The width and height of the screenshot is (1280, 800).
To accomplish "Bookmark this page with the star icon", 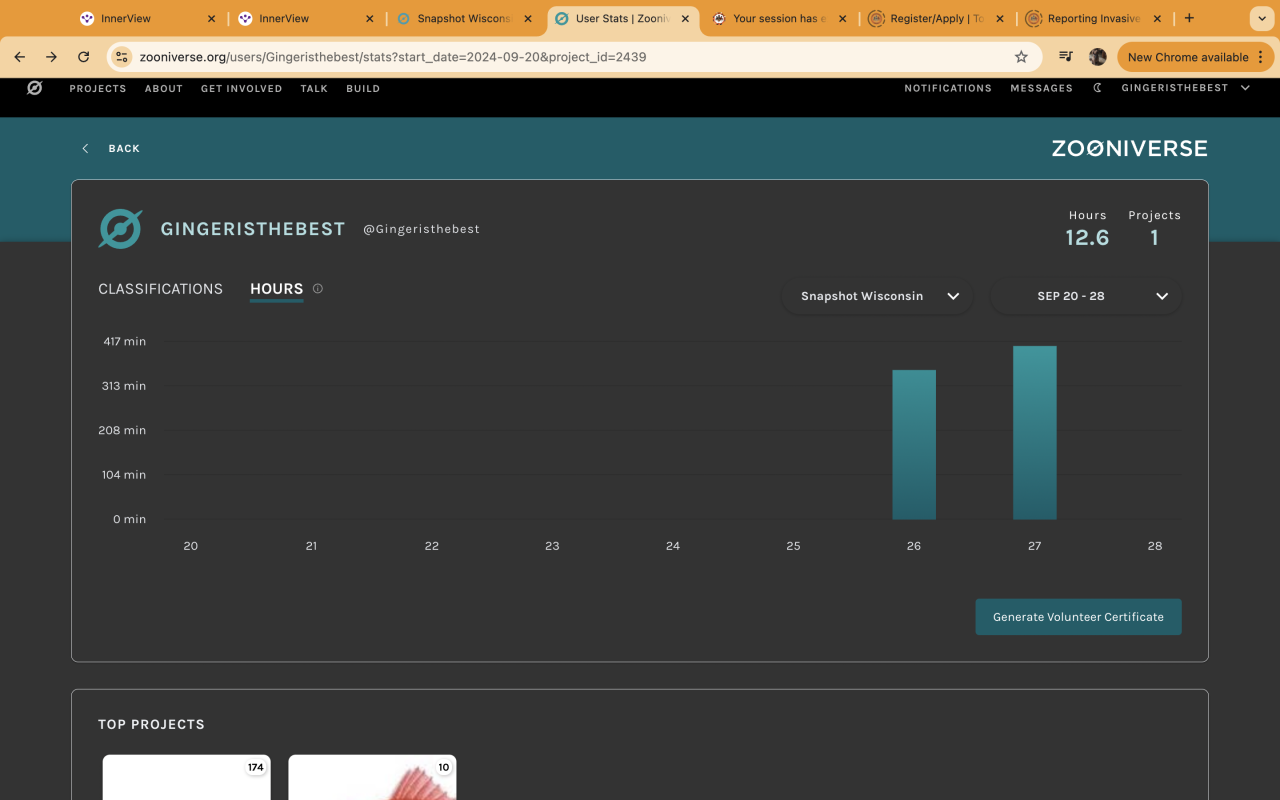I will [x=1021, y=57].
